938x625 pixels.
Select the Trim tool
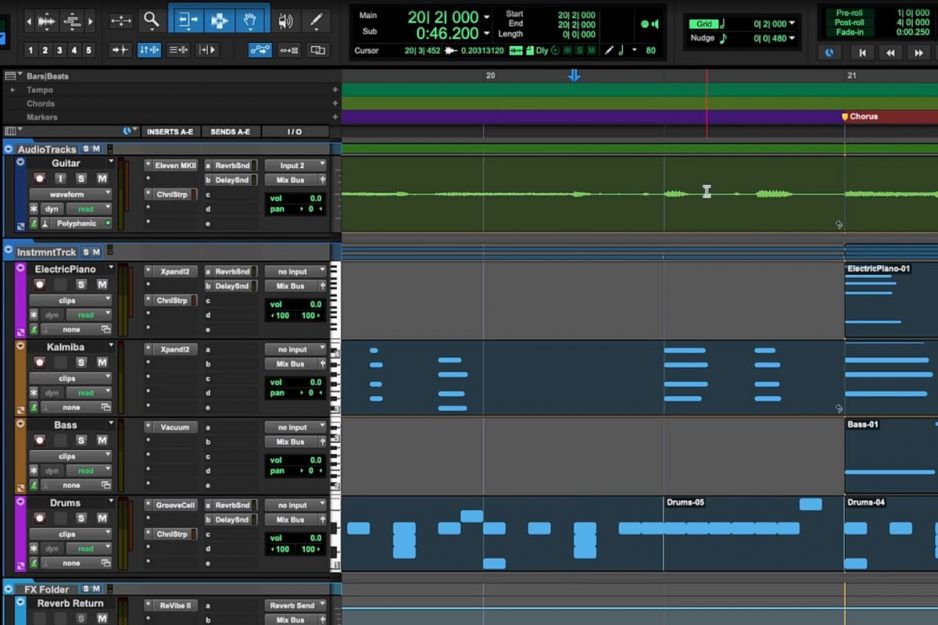[188, 19]
